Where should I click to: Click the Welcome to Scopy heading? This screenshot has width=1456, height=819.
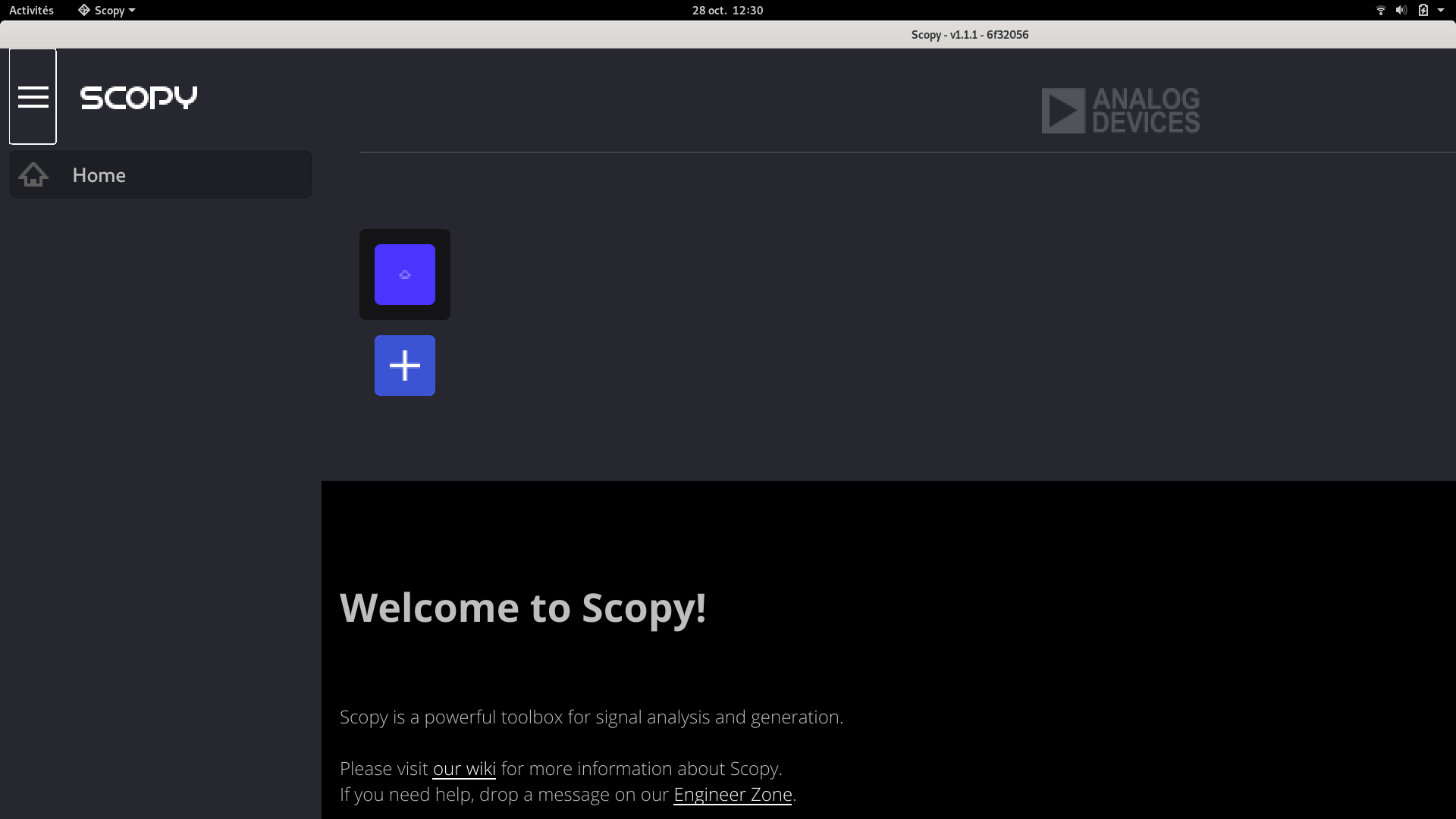[x=523, y=607]
